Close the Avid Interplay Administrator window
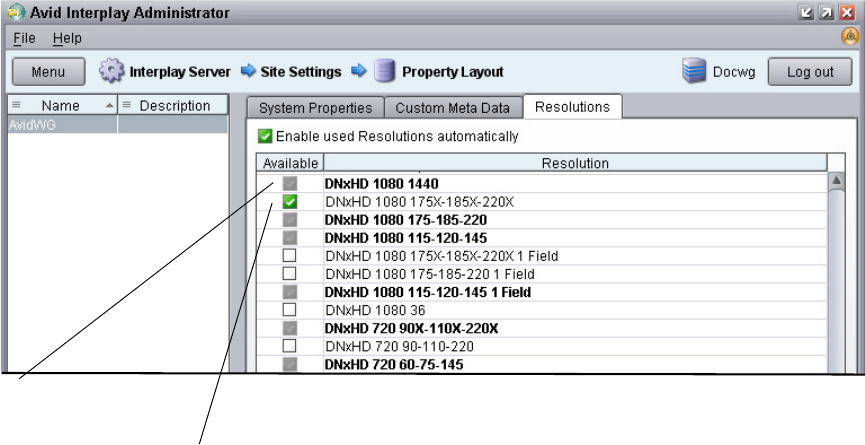Image resolution: width=865 pixels, height=445 pixels. tap(847, 12)
